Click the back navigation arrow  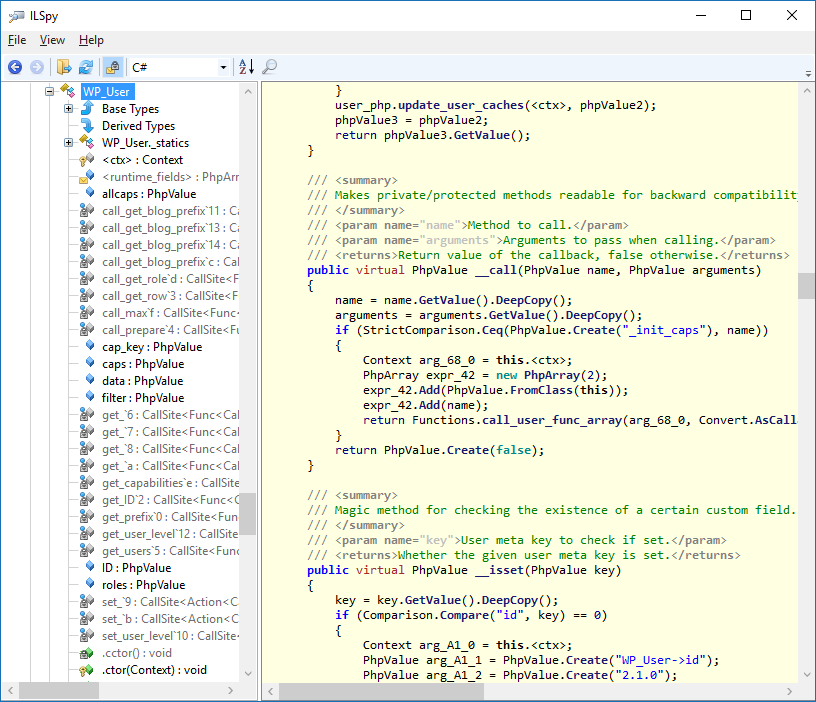pos(14,67)
